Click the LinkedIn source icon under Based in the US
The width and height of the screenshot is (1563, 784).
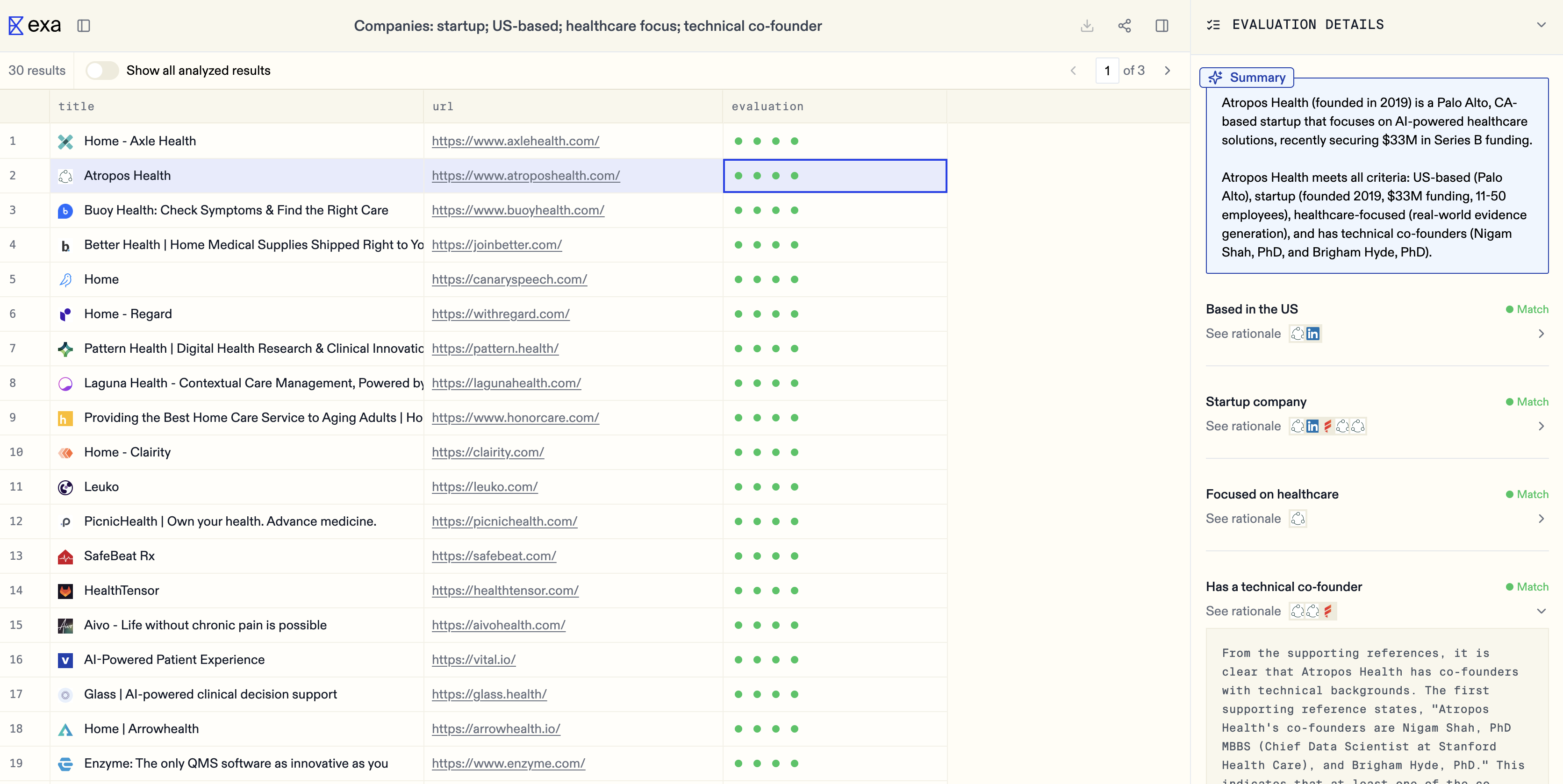point(1312,334)
